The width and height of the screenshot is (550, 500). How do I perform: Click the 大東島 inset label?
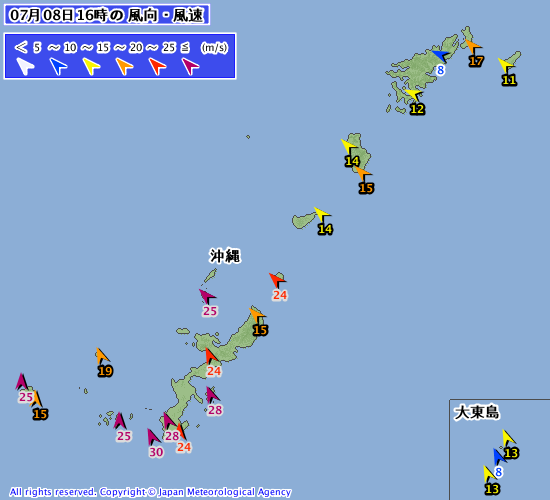[476, 412]
